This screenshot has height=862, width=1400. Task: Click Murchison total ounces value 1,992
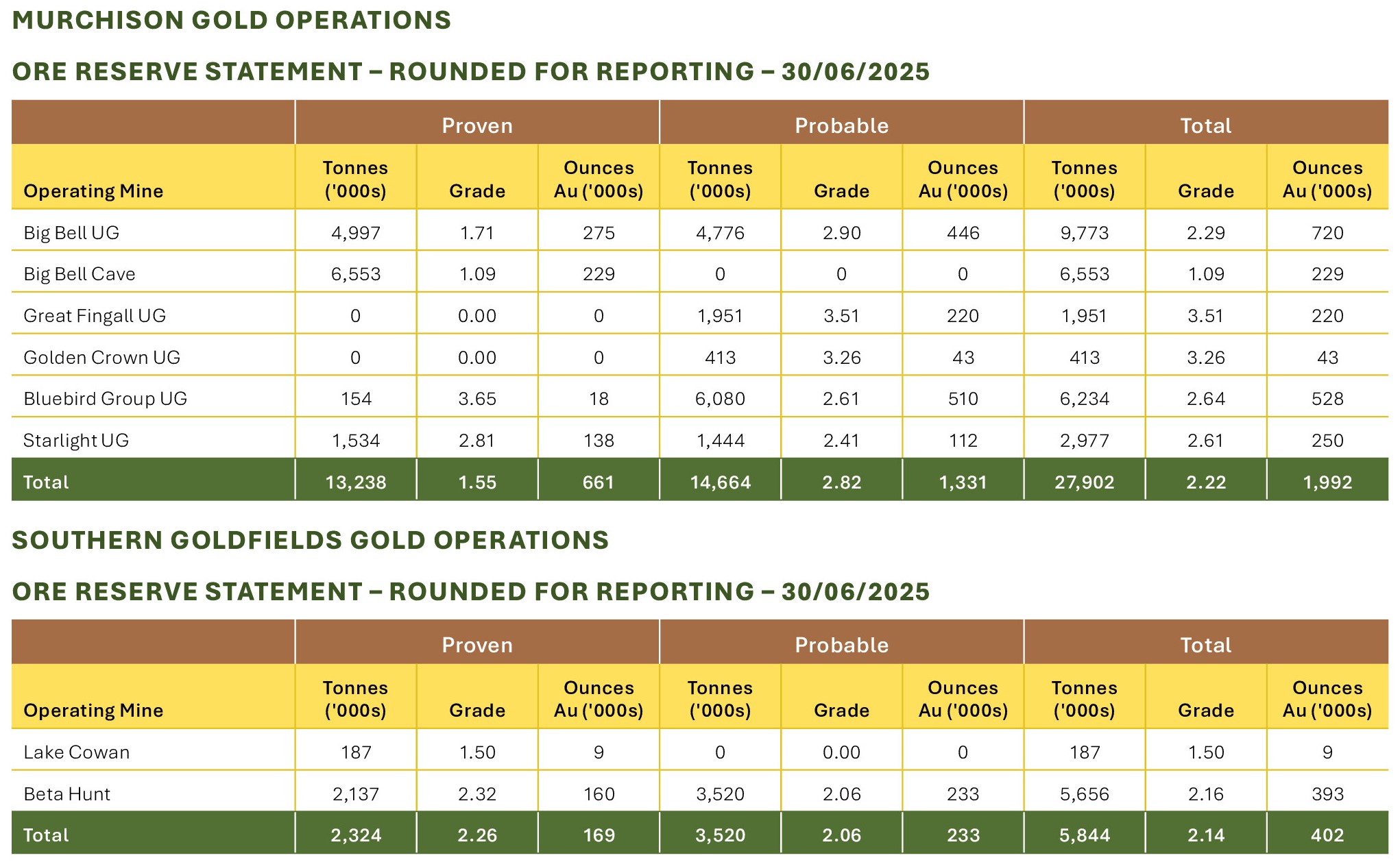pyautogui.click(x=1327, y=482)
